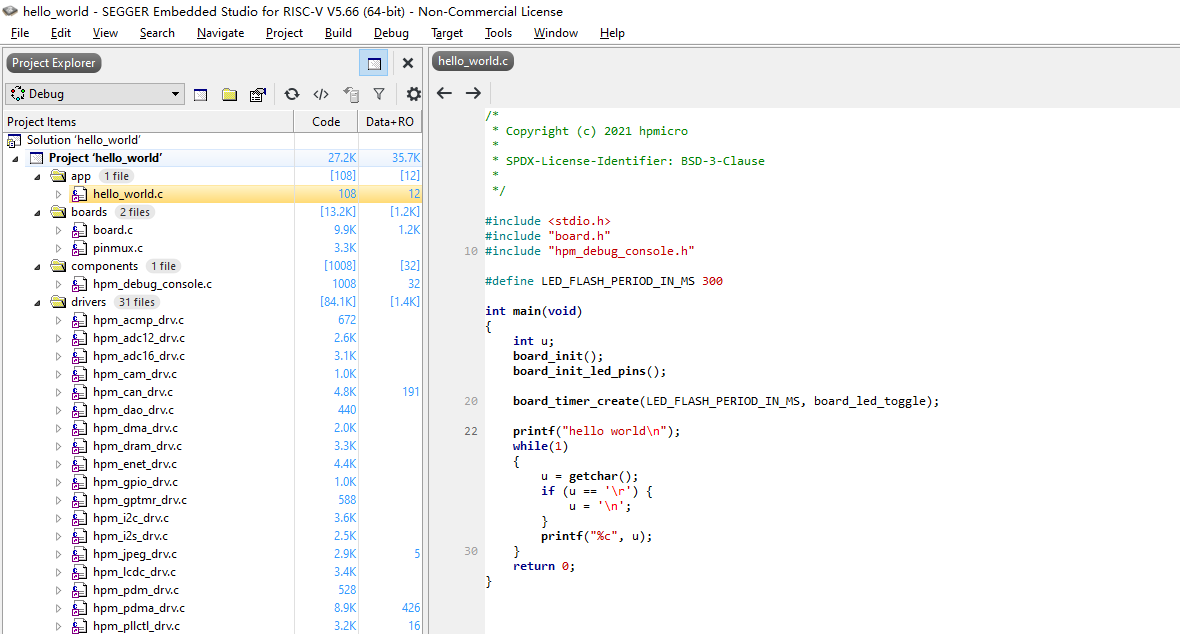This screenshot has width=1180, height=634.
Task: Open the Debug configuration dropdown
Action: [x=95, y=94]
